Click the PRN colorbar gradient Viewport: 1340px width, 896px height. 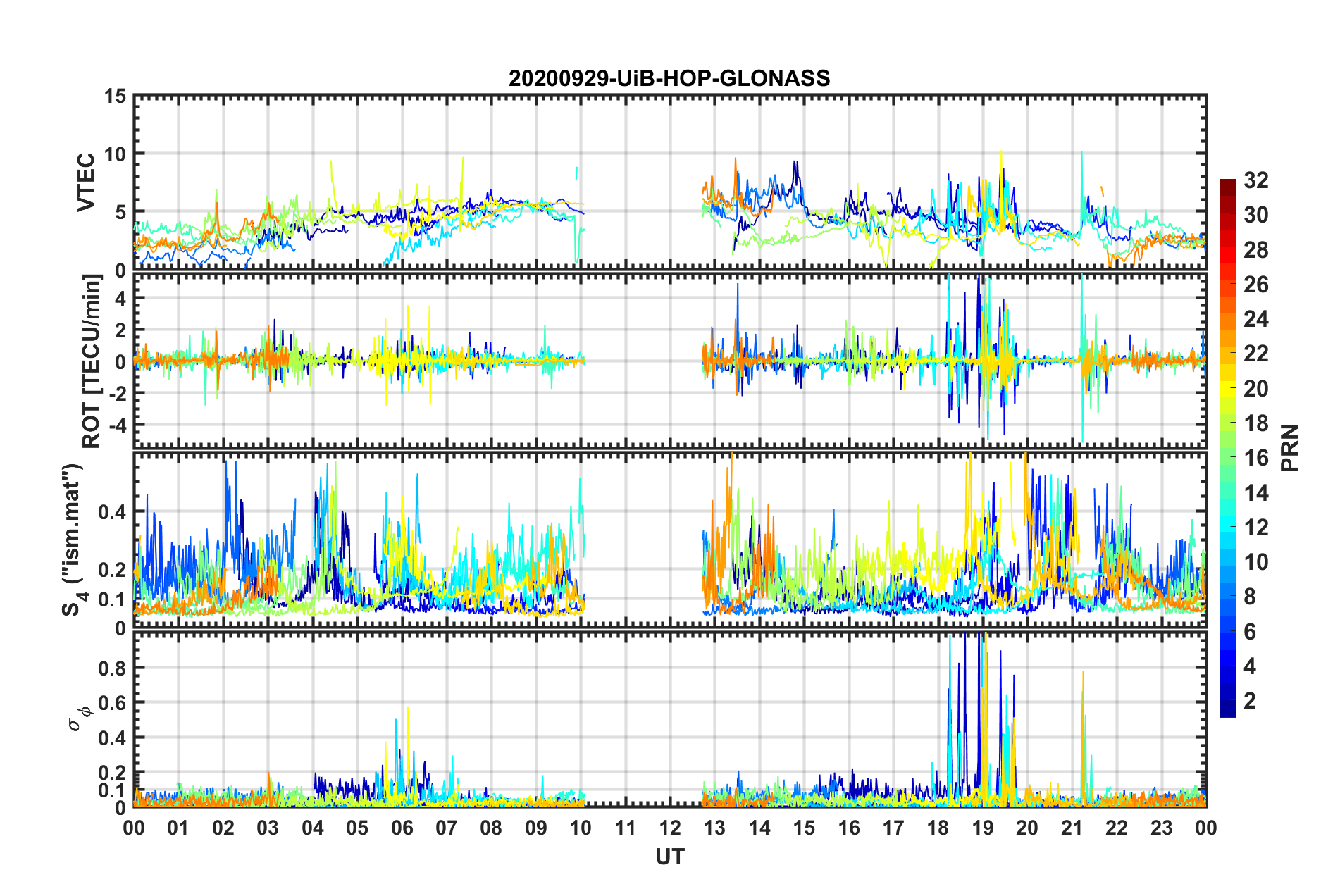1228,448
